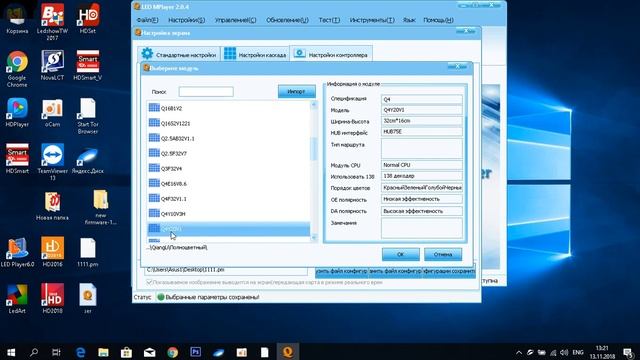Open the Инструменты menu
Image resolution: width=640 pixels, height=360 pixels.
coord(372,20)
